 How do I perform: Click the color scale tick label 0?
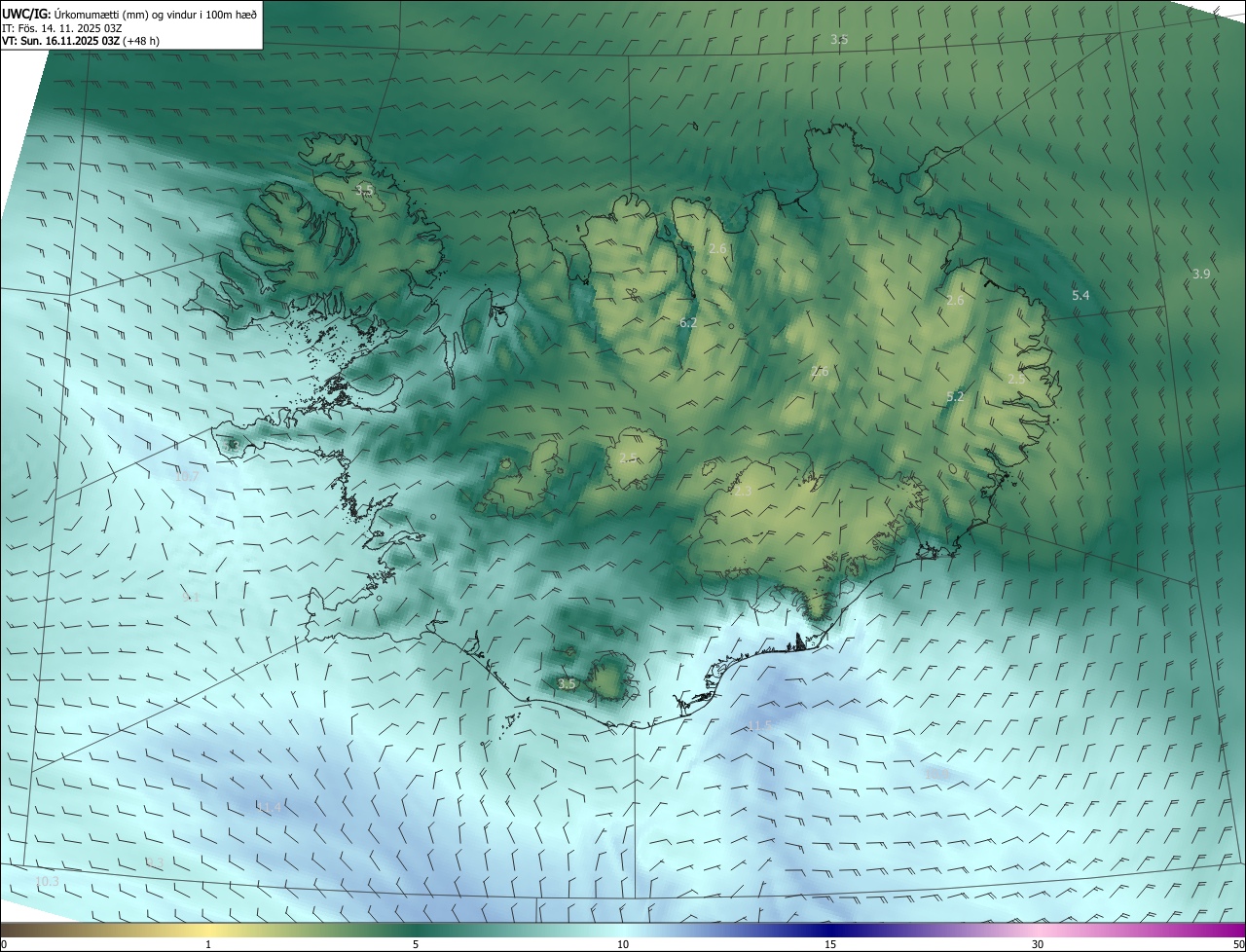pyautogui.click(x=4, y=944)
